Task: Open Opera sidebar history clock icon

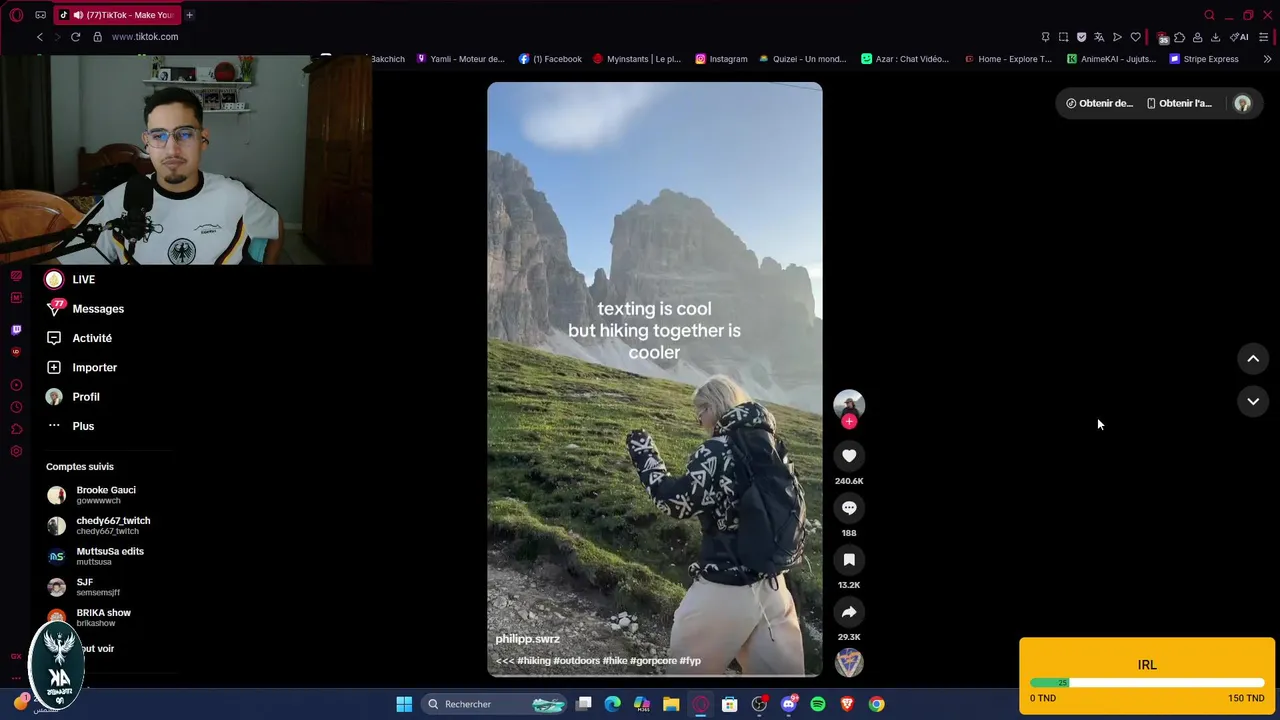Action: 16,407
